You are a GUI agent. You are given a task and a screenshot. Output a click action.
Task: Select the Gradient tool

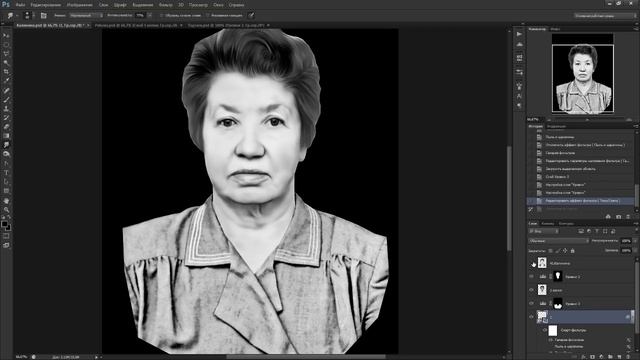click(x=6, y=136)
